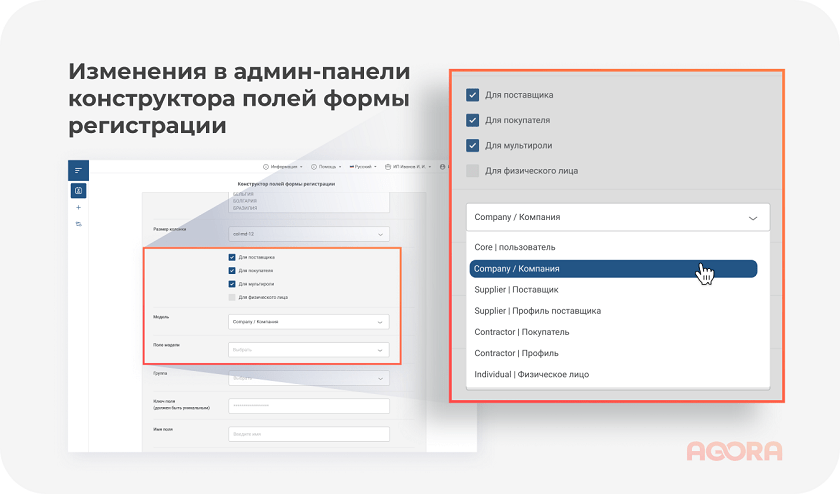
Task: Select БОЛГАРИЯ in the country list
Action: 245,201
